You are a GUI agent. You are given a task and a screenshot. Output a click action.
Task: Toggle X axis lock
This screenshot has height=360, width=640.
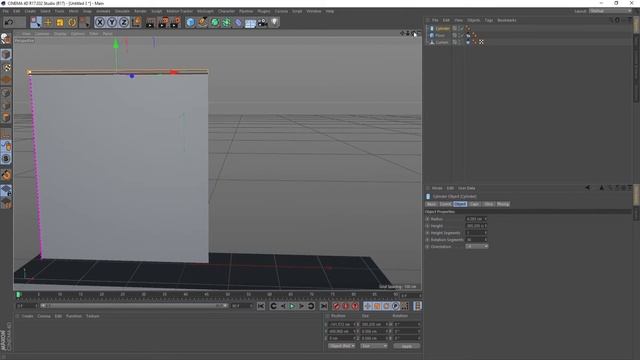click(100, 22)
